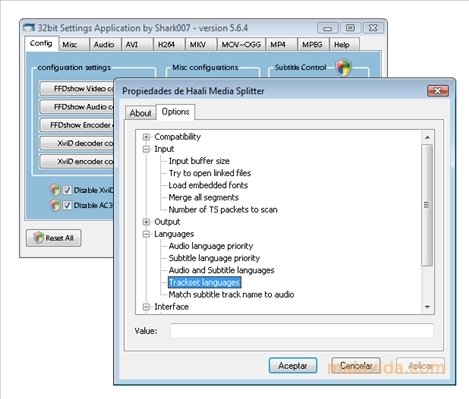Expand the Compatibility tree node
The image size is (469, 399).
click(x=146, y=137)
